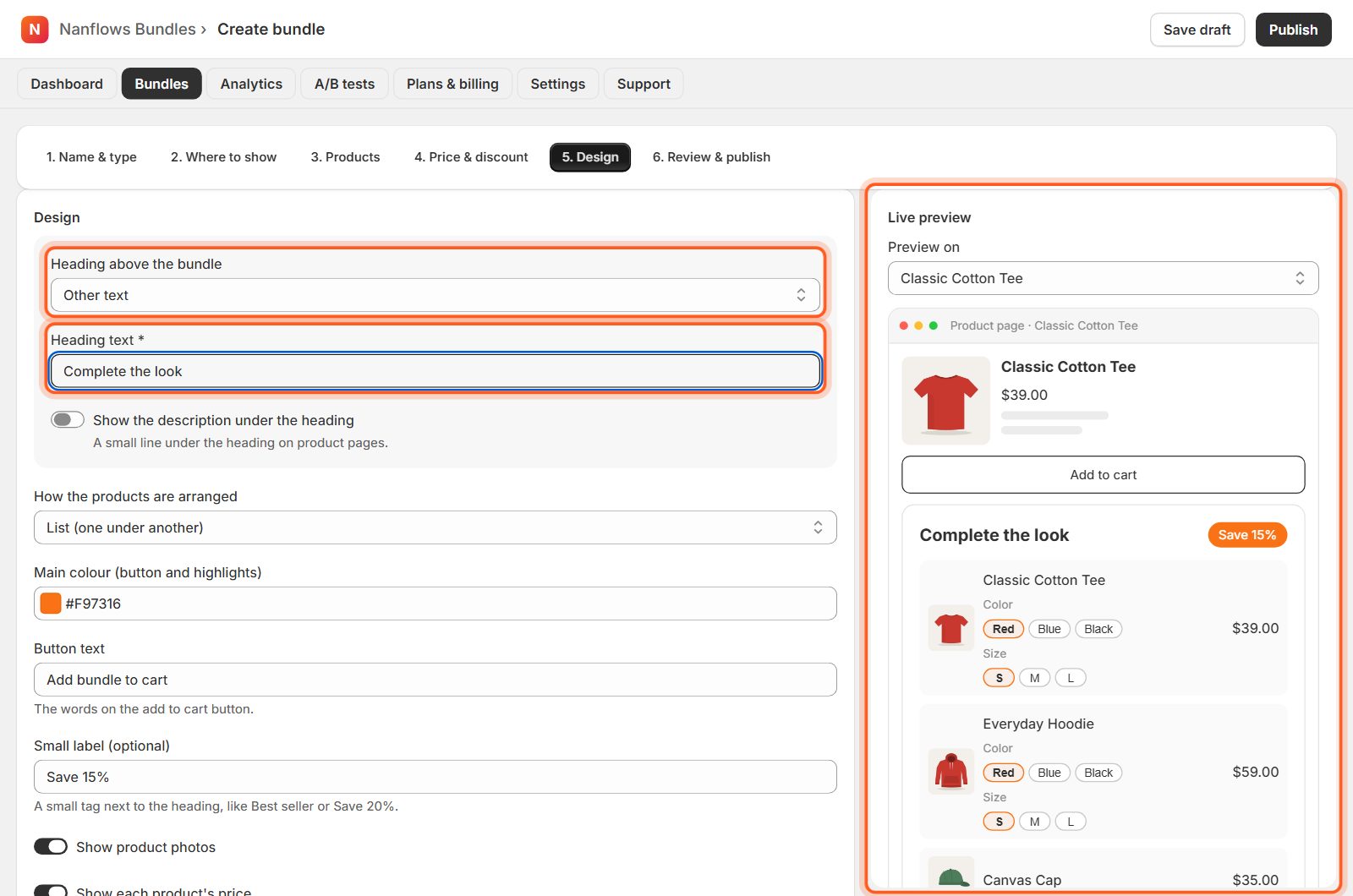Select Black color for Classic Cotton Tee
The image size is (1353, 896).
[1098, 629]
